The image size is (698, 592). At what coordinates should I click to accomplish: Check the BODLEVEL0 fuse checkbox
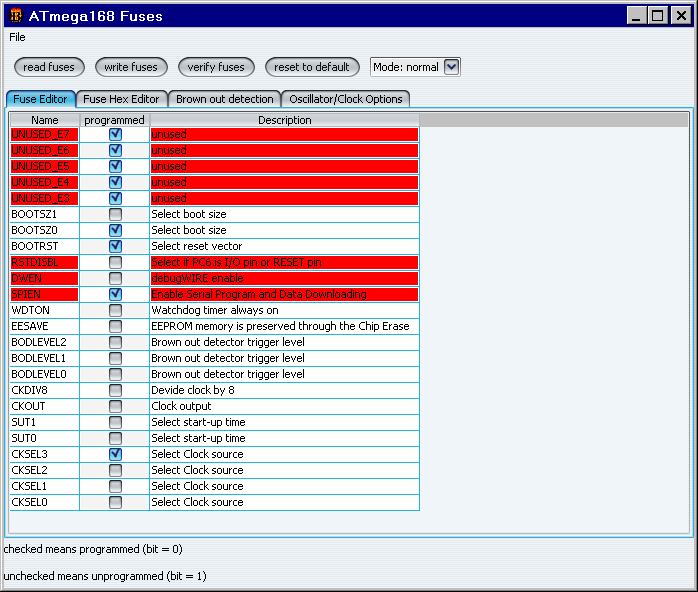pos(115,375)
